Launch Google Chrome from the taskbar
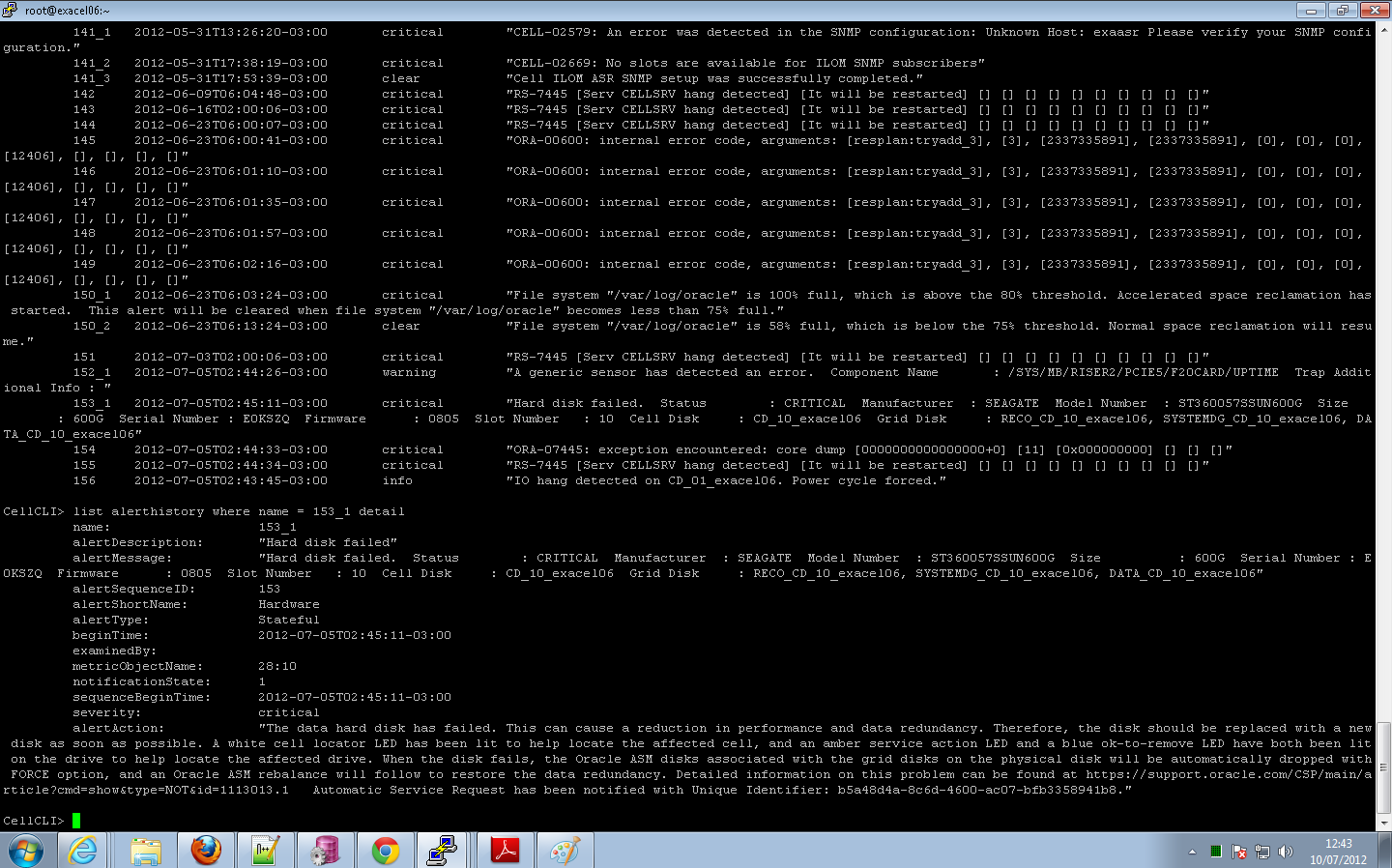Viewport: 1392px width, 868px height. pyautogui.click(x=386, y=851)
